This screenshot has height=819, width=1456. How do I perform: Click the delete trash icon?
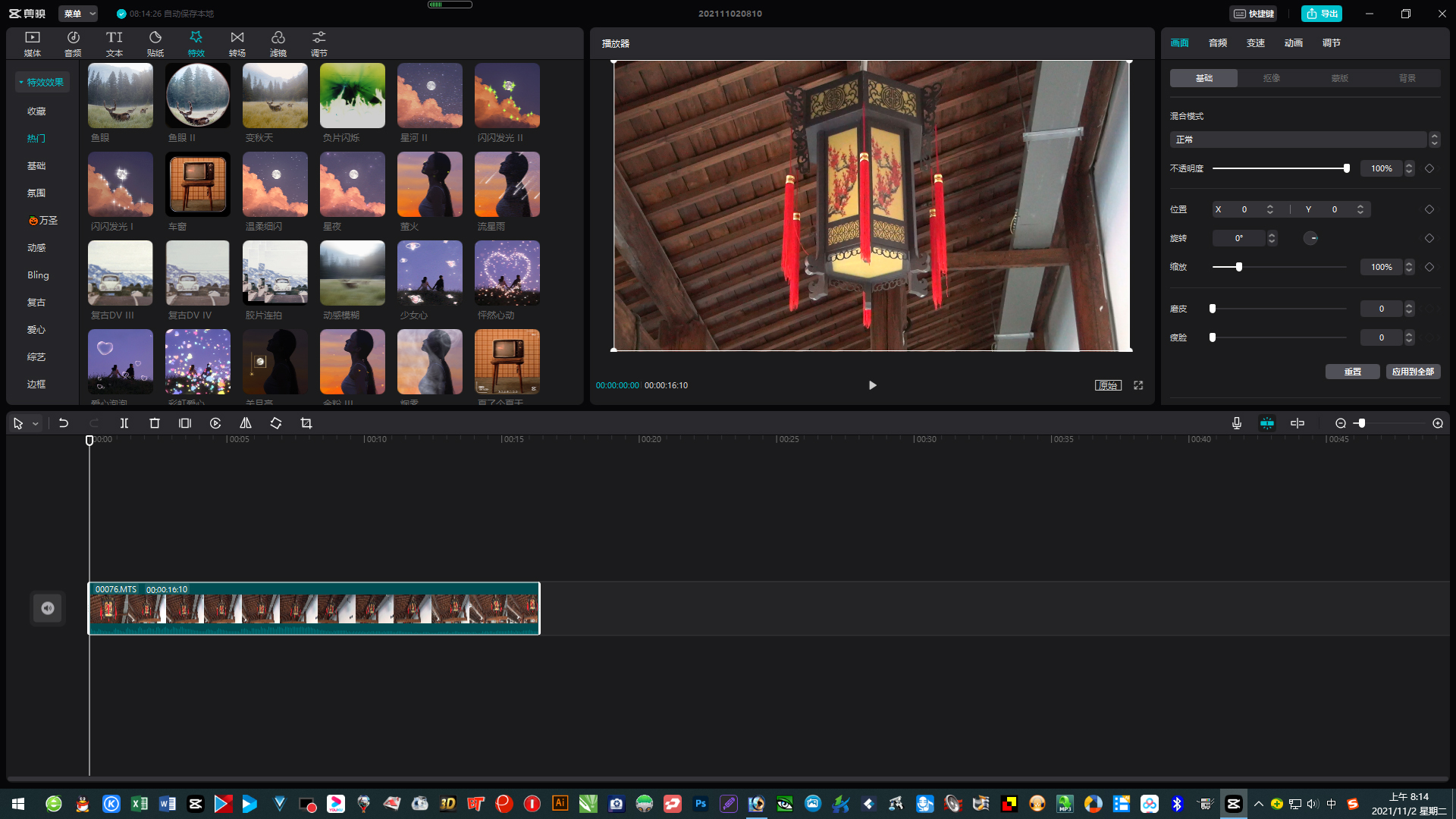[155, 423]
